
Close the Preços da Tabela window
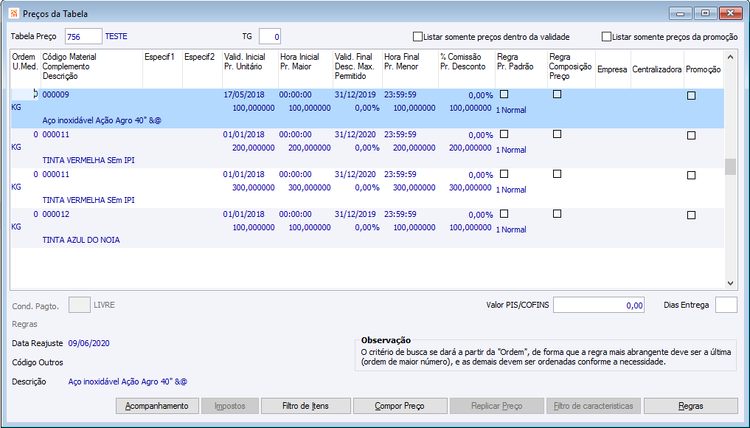click(x=730, y=13)
